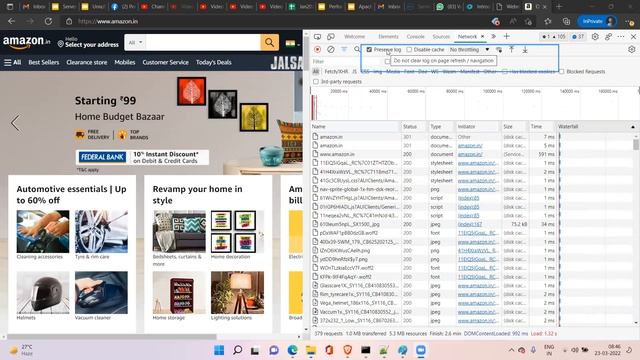The width and height of the screenshot is (640, 360).
Task: Check the Blocked Requests checkbox
Action: pos(562,71)
